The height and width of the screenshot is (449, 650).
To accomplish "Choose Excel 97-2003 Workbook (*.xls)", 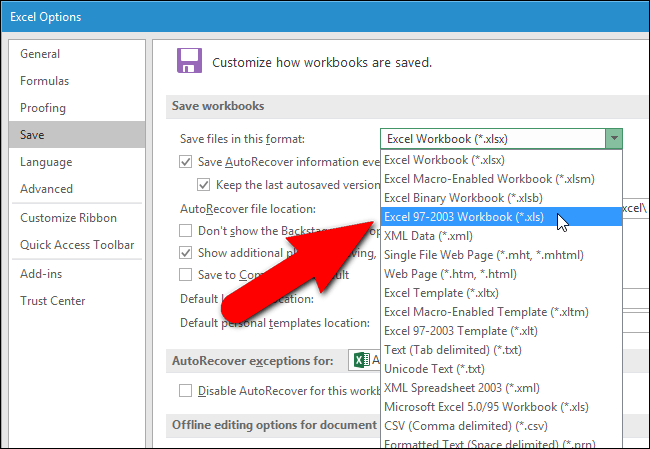I will coord(501,217).
